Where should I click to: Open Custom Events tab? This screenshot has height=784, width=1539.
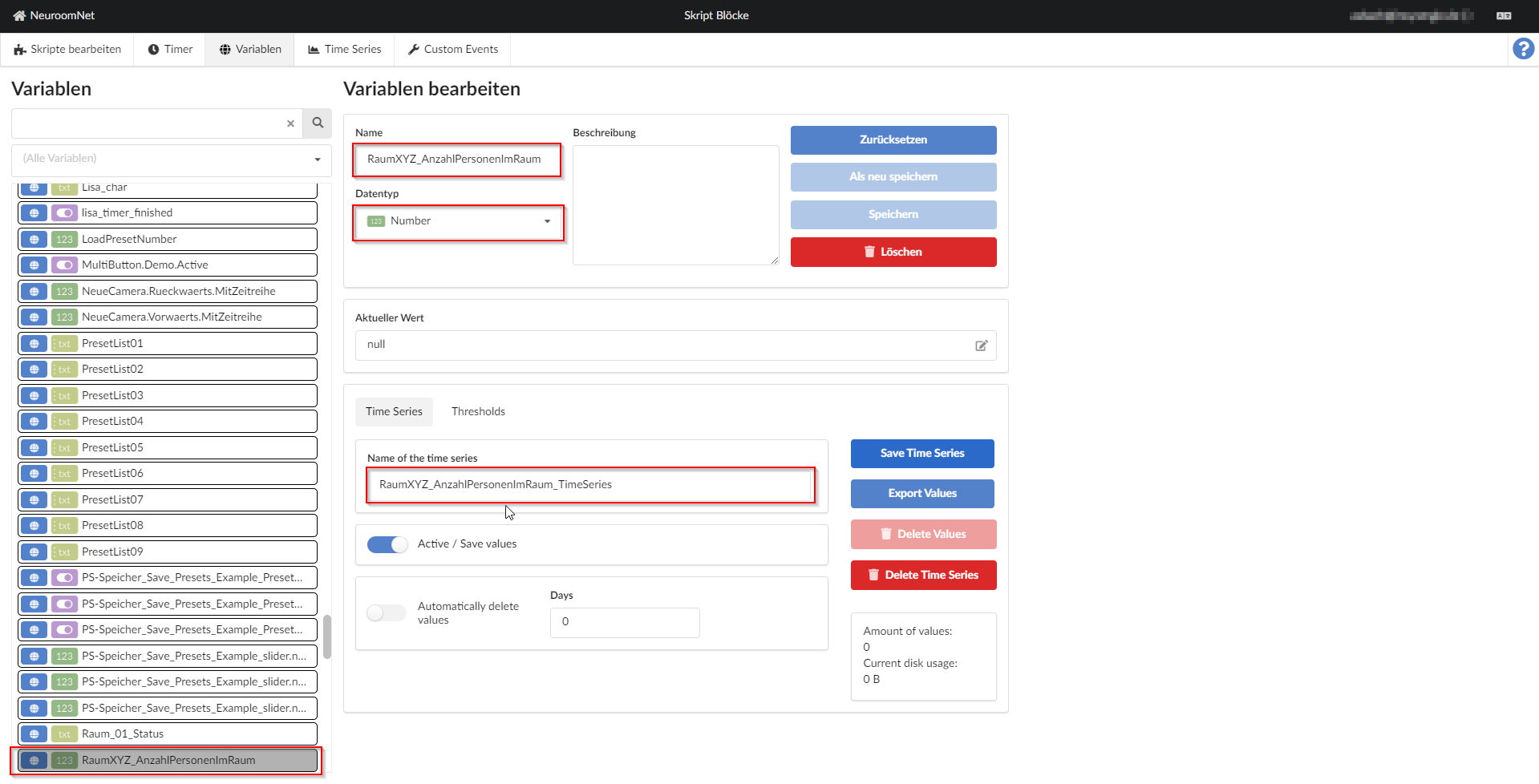(x=453, y=50)
